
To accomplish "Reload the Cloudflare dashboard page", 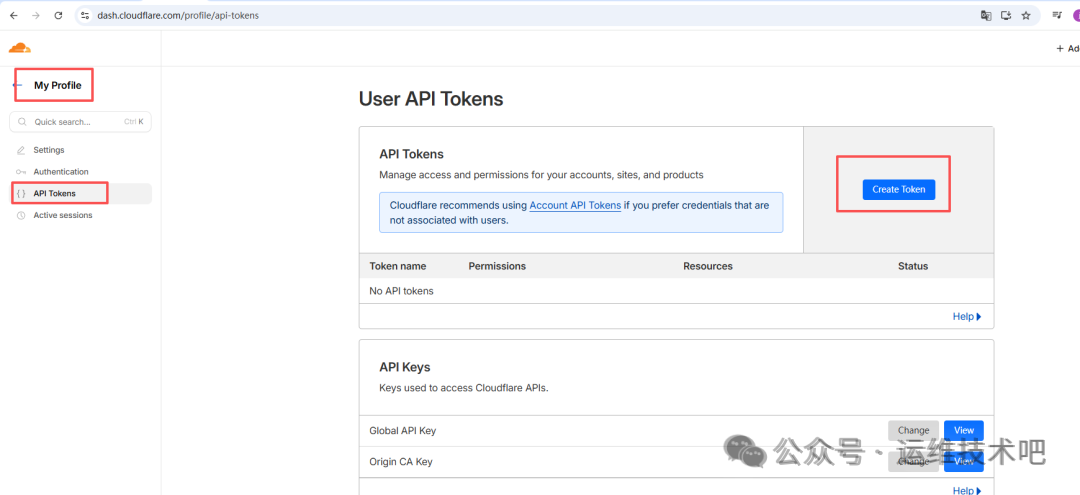I will pos(59,15).
